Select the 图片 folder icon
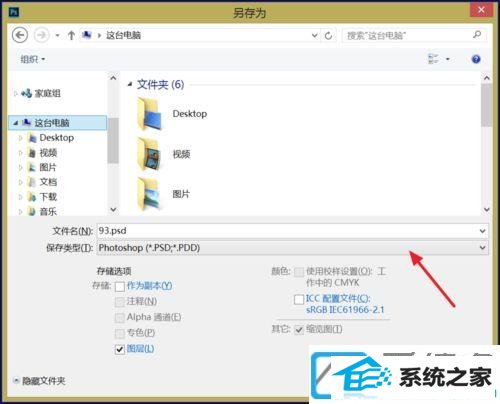 click(149, 194)
